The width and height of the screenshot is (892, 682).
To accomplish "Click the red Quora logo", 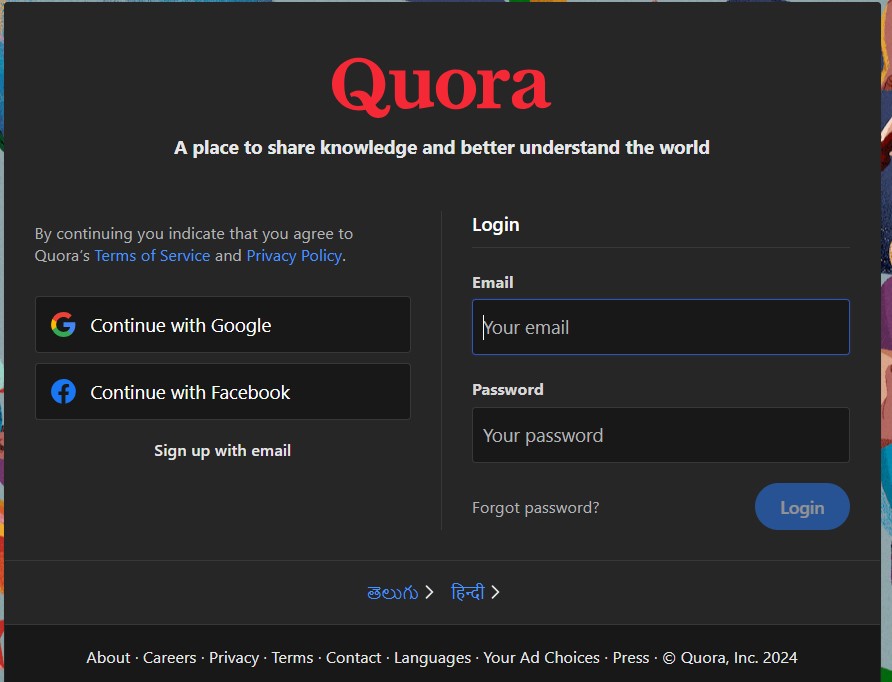I will [x=441, y=87].
